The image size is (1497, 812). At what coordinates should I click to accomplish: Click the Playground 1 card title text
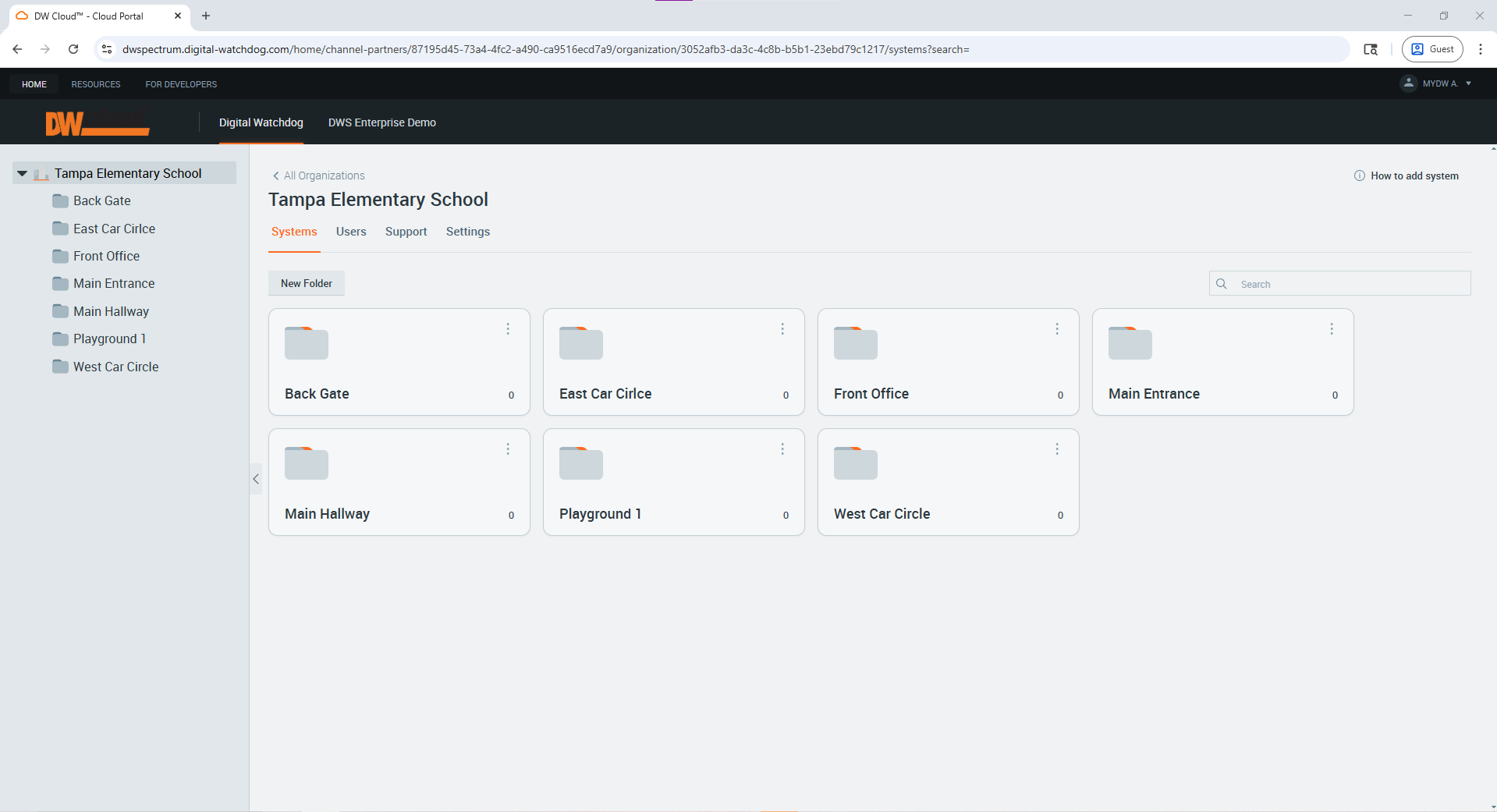(601, 514)
